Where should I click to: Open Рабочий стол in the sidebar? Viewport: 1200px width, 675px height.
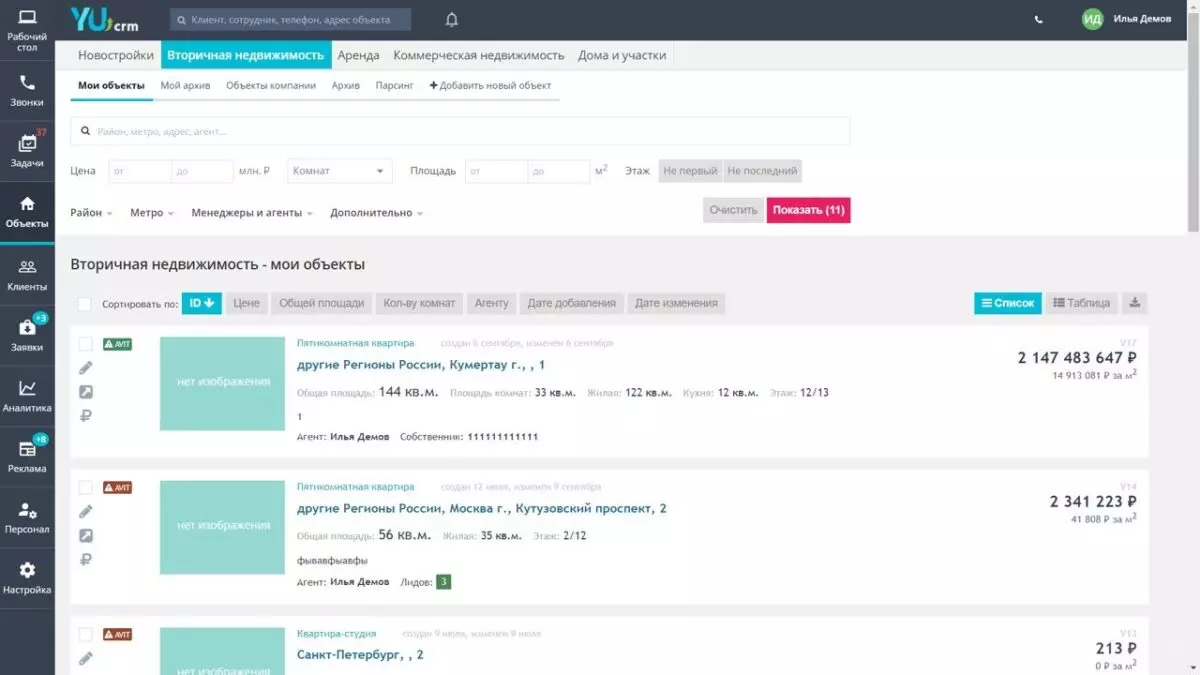coord(27,30)
